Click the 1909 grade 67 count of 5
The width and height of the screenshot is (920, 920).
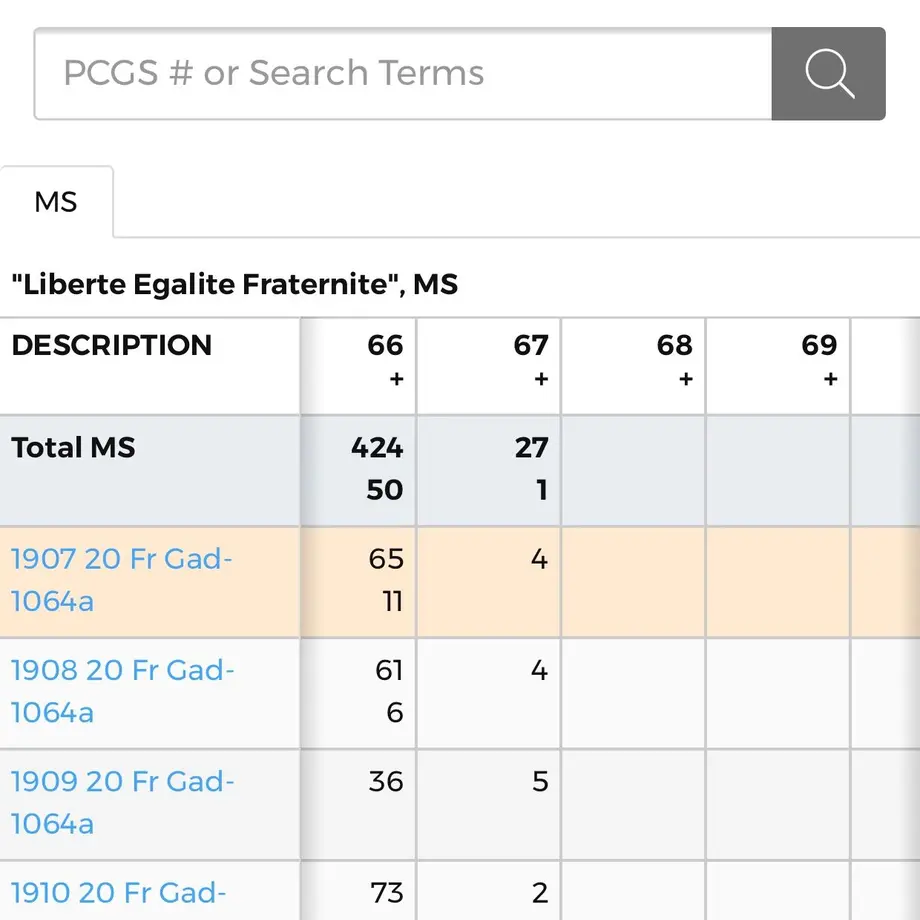coord(540,782)
